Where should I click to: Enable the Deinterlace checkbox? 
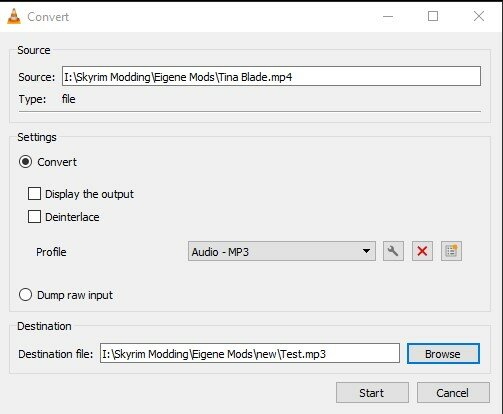point(34,217)
